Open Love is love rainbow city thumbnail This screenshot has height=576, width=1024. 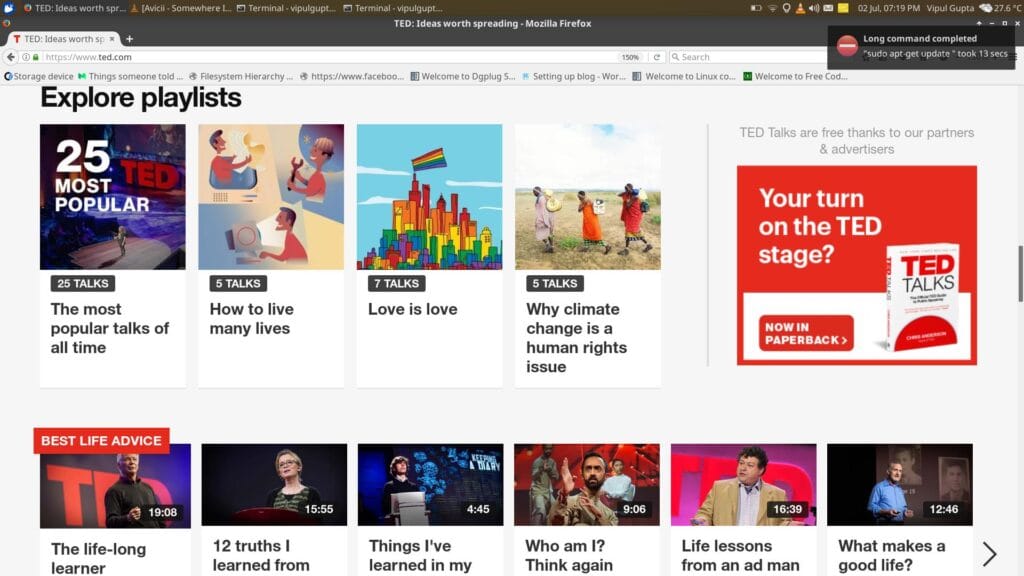pos(429,197)
